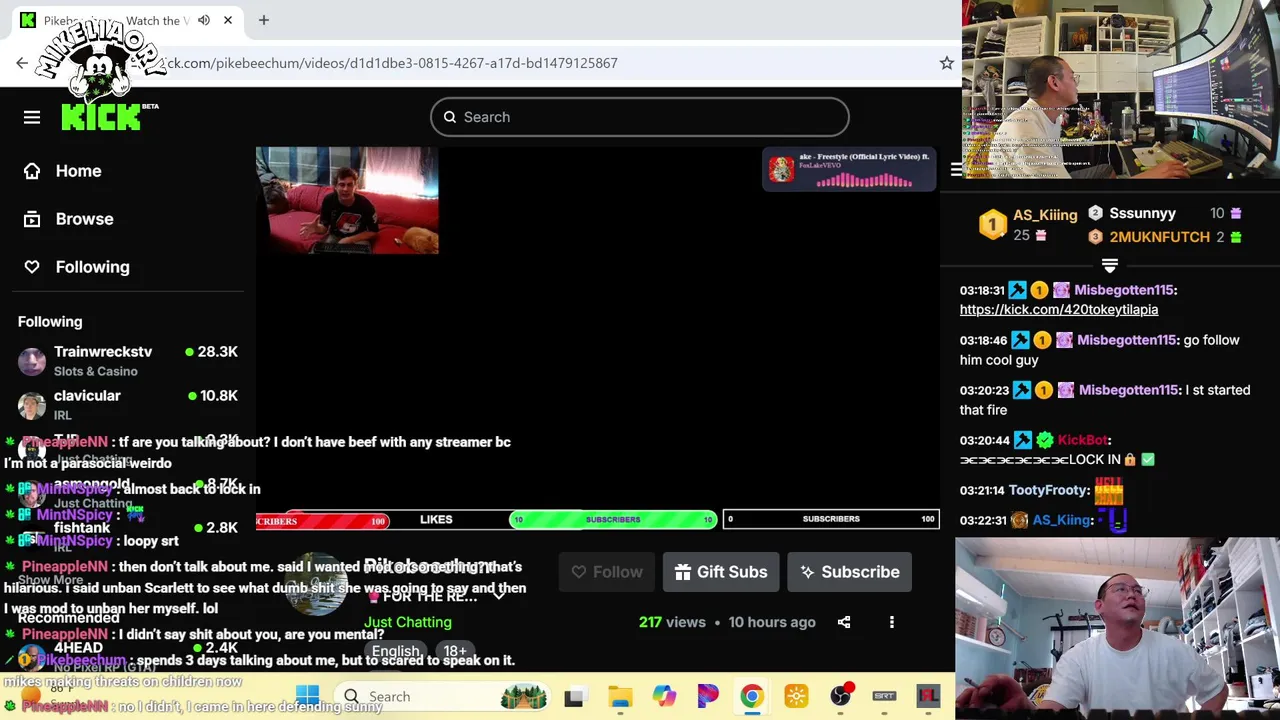This screenshot has height=720, width=1280.
Task: Click the English language tag
Action: pos(396,651)
